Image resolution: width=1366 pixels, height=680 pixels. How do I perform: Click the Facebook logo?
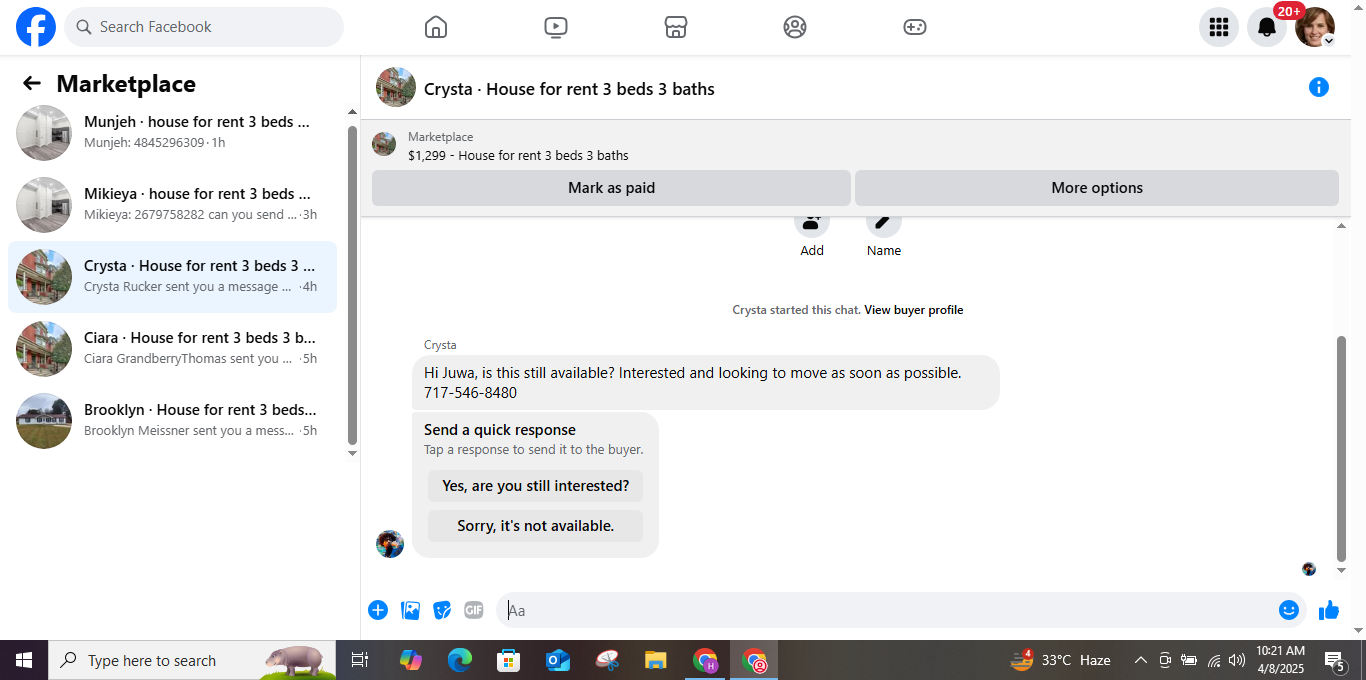[x=36, y=27]
